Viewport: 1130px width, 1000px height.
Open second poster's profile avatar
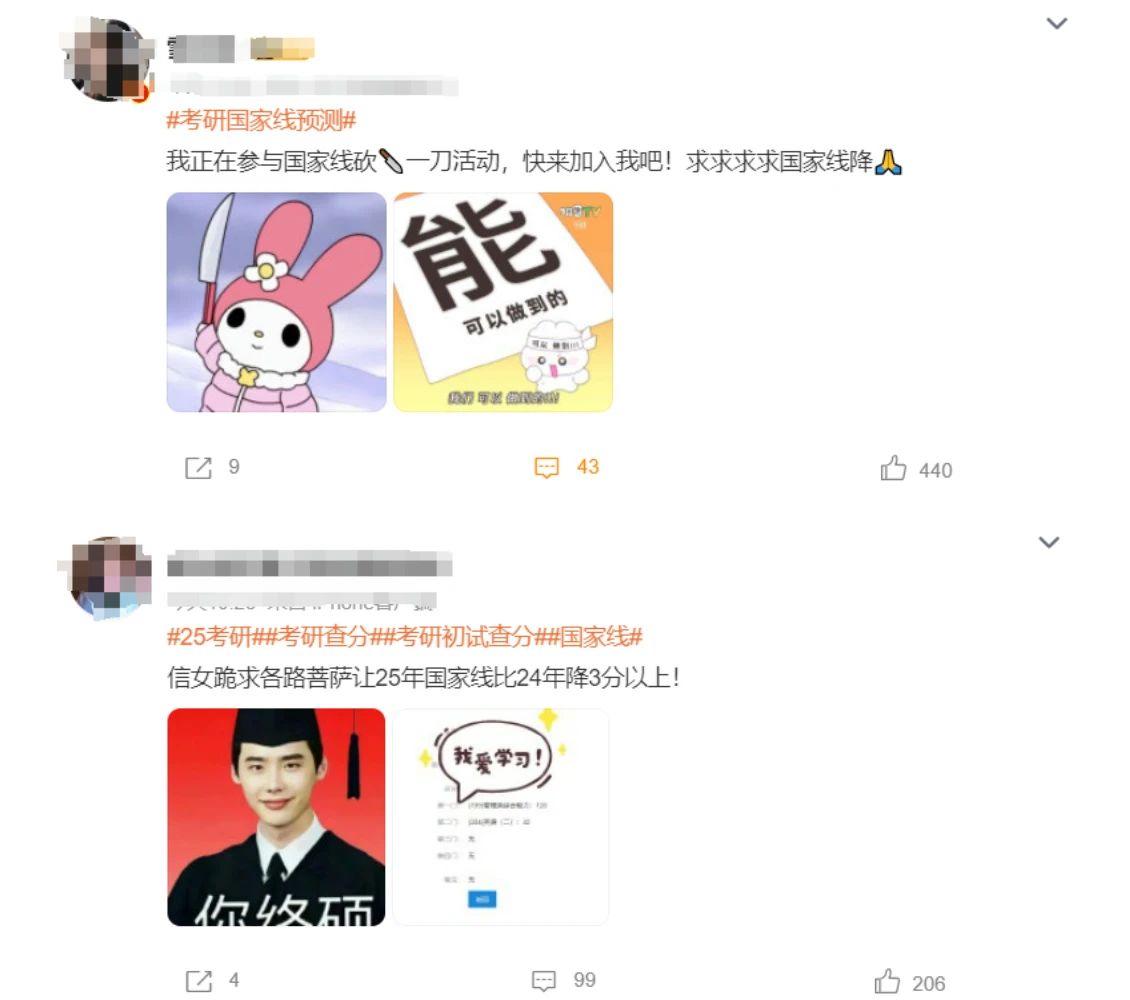[107, 576]
